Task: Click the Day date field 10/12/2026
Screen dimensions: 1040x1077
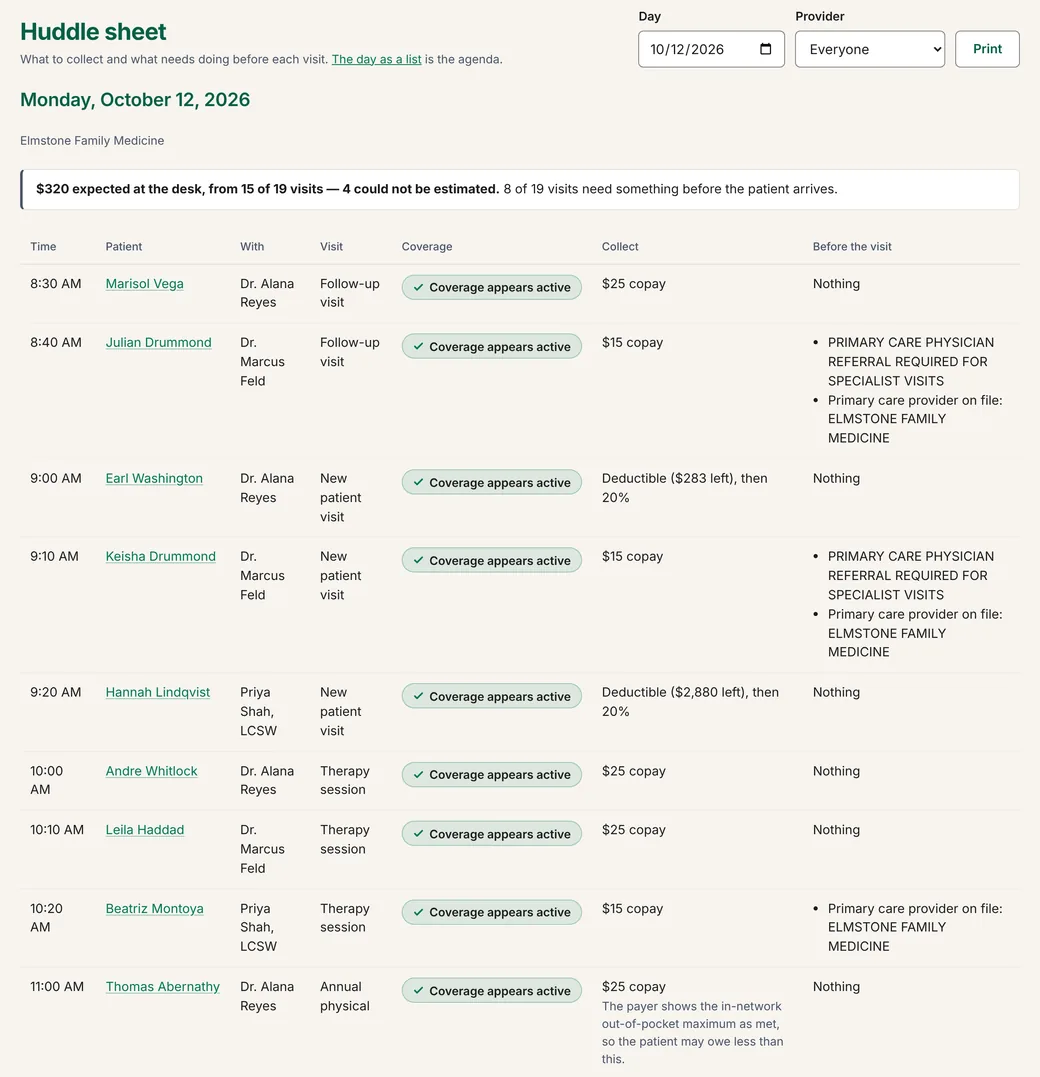Action: point(711,49)
